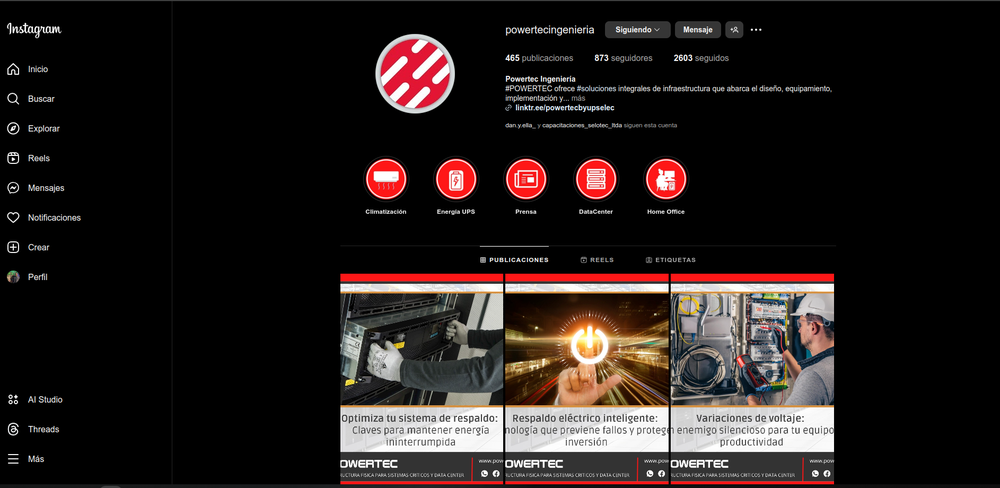This screenshot has width=1000, height=488.
Task: Switch to the REELS tab
Action: pyautogui.click(x=597, y=260)
